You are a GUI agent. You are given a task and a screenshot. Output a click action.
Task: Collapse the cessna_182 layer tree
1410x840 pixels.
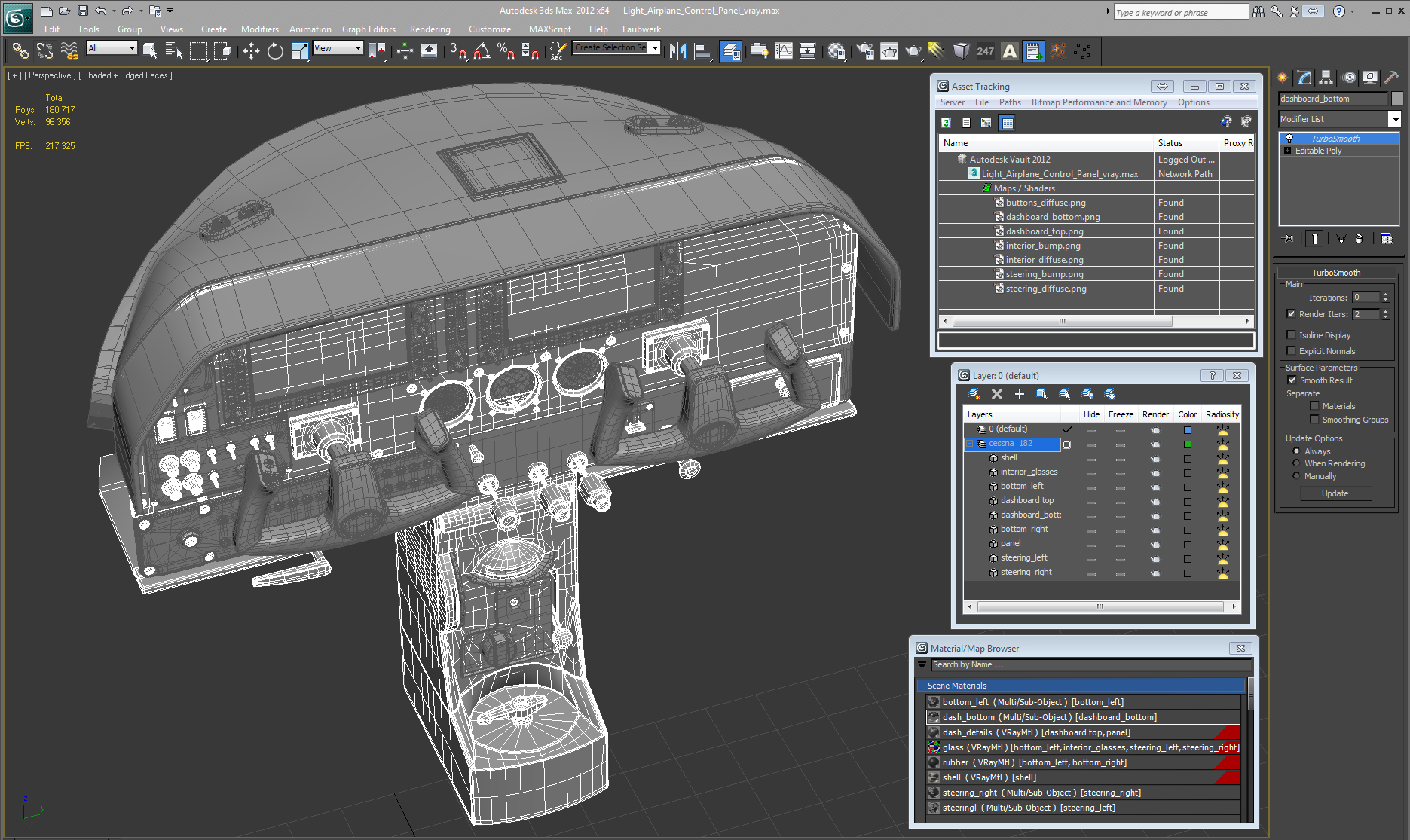pos(970,444)
